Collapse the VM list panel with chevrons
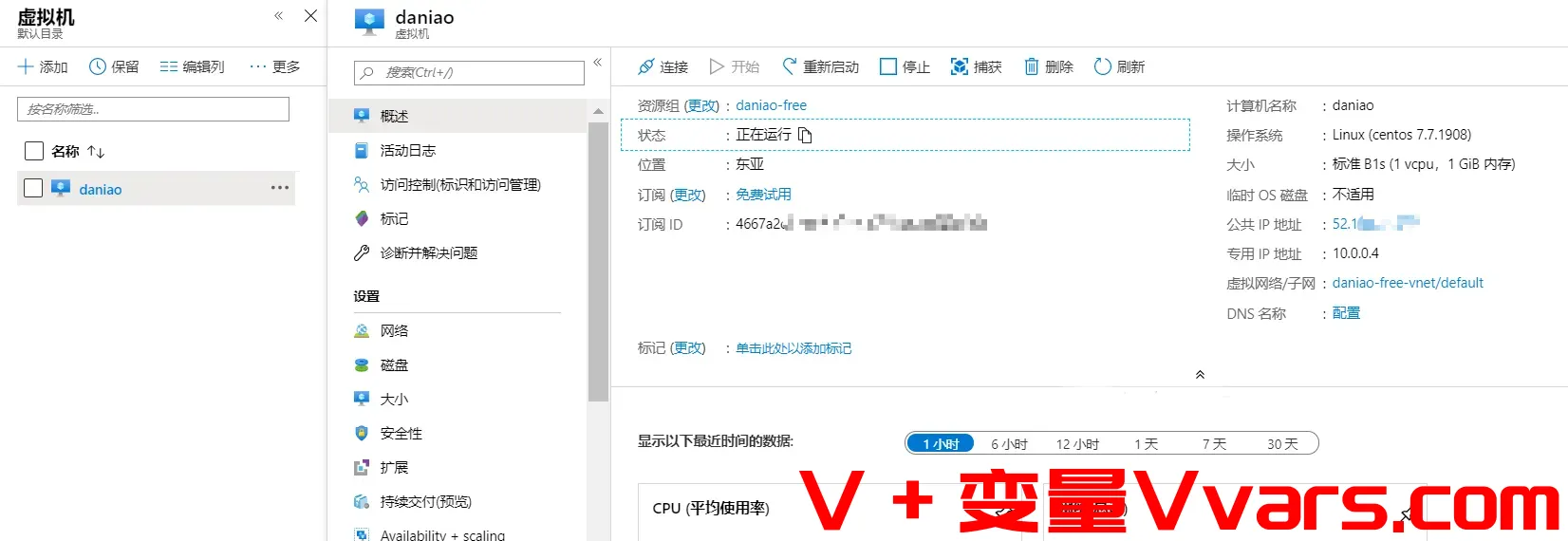This screenshot has height=541, width=1568. [279, 15]
